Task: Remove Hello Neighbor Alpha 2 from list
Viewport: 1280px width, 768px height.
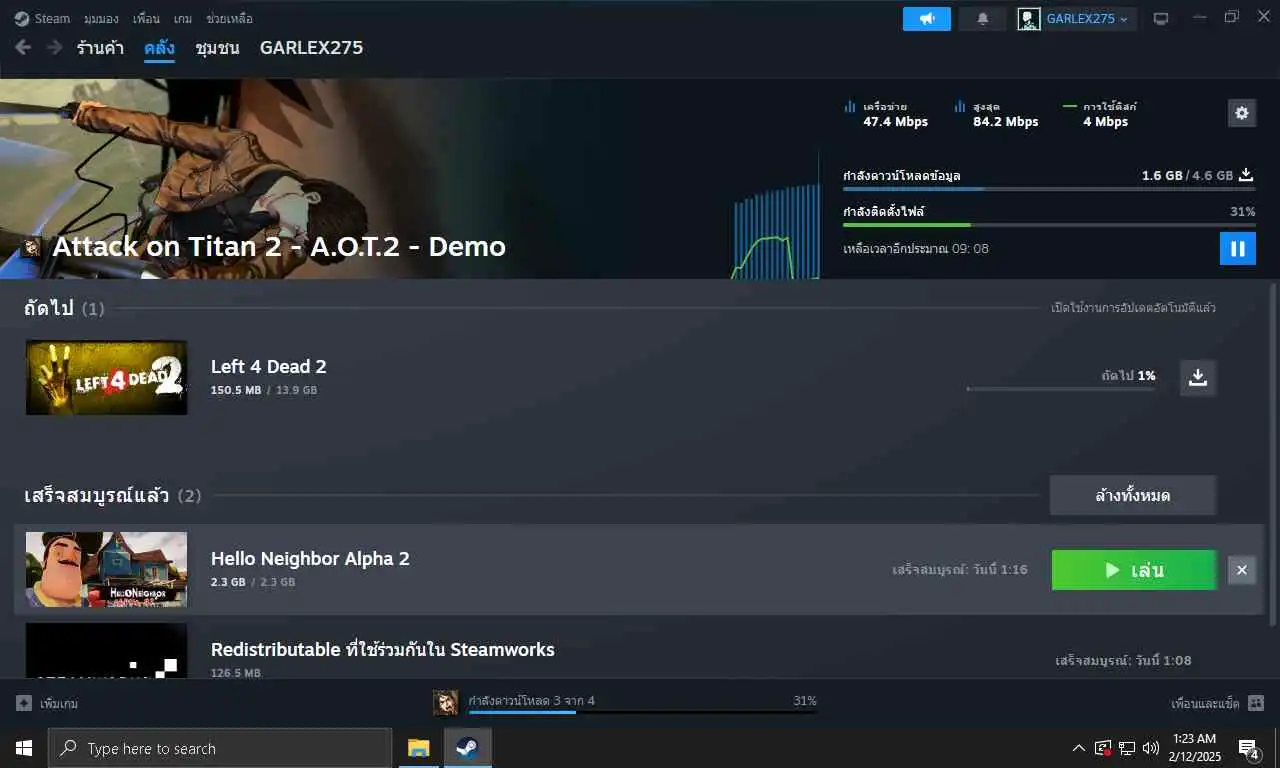Action: (x=1242, y=570)
